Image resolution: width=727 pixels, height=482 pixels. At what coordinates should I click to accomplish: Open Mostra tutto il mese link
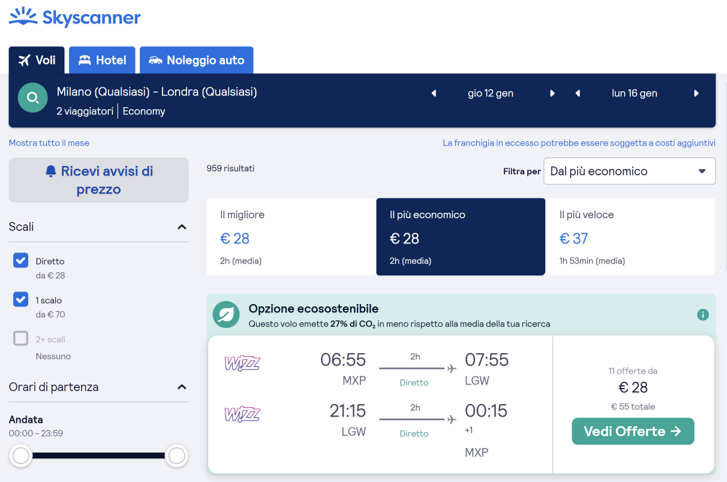pos(49,143)
